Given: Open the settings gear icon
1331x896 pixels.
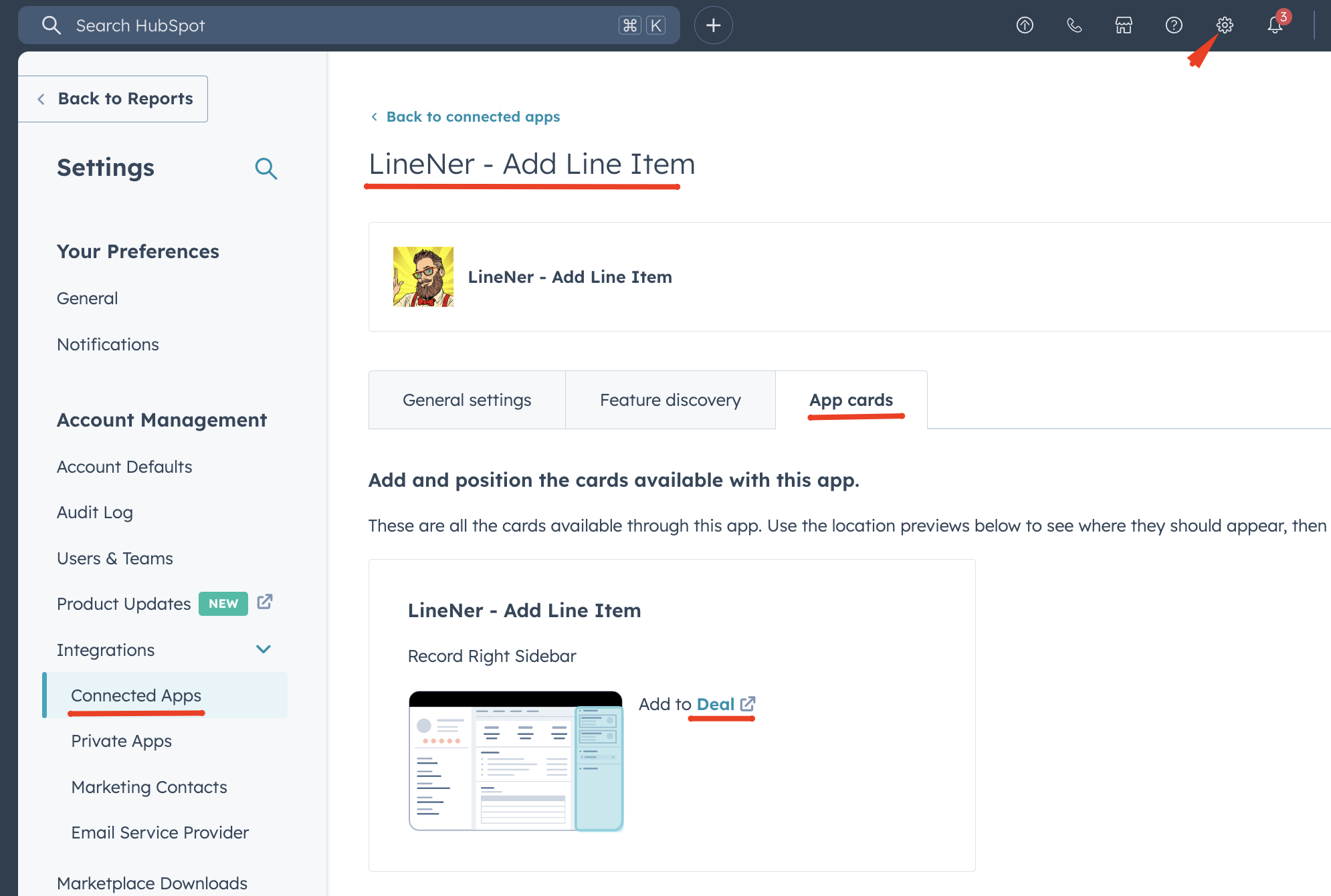Looking at the screenshot, I should point(1224,25).
